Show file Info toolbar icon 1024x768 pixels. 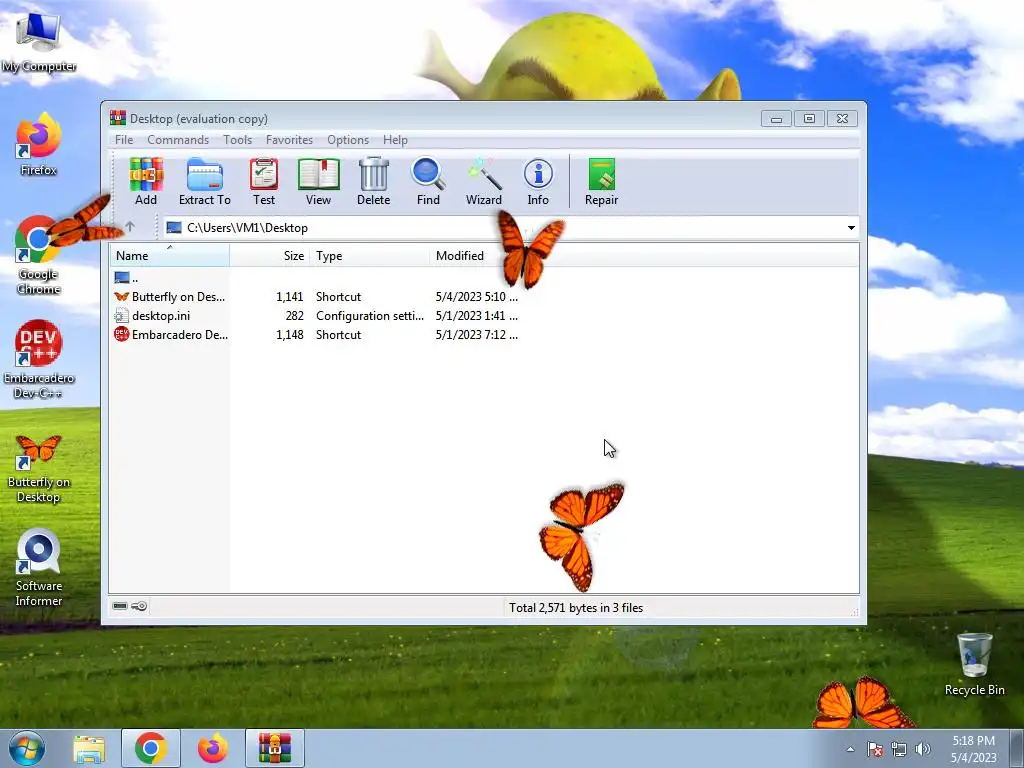538,182
